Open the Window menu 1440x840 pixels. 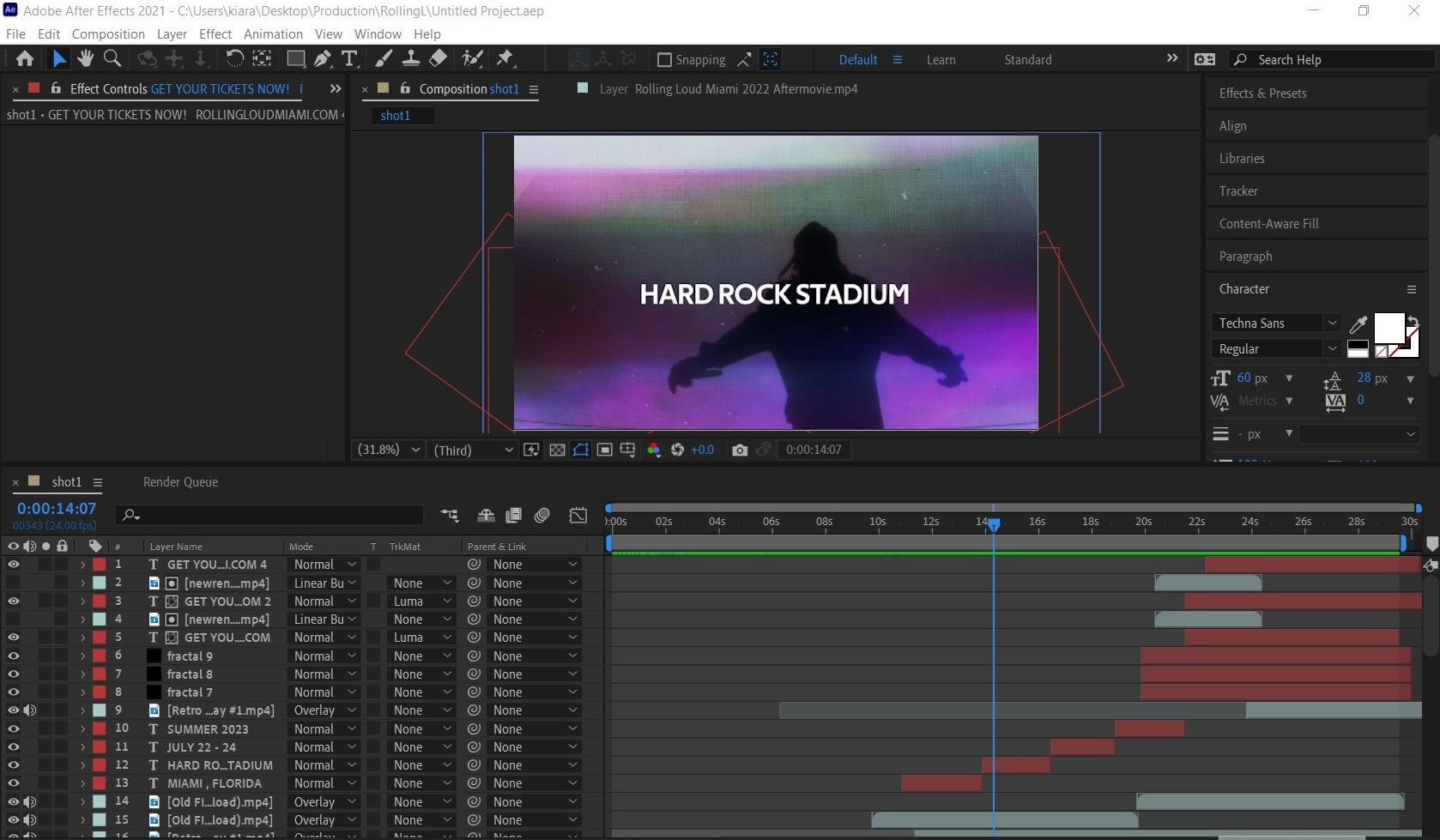tap(378, 34)
